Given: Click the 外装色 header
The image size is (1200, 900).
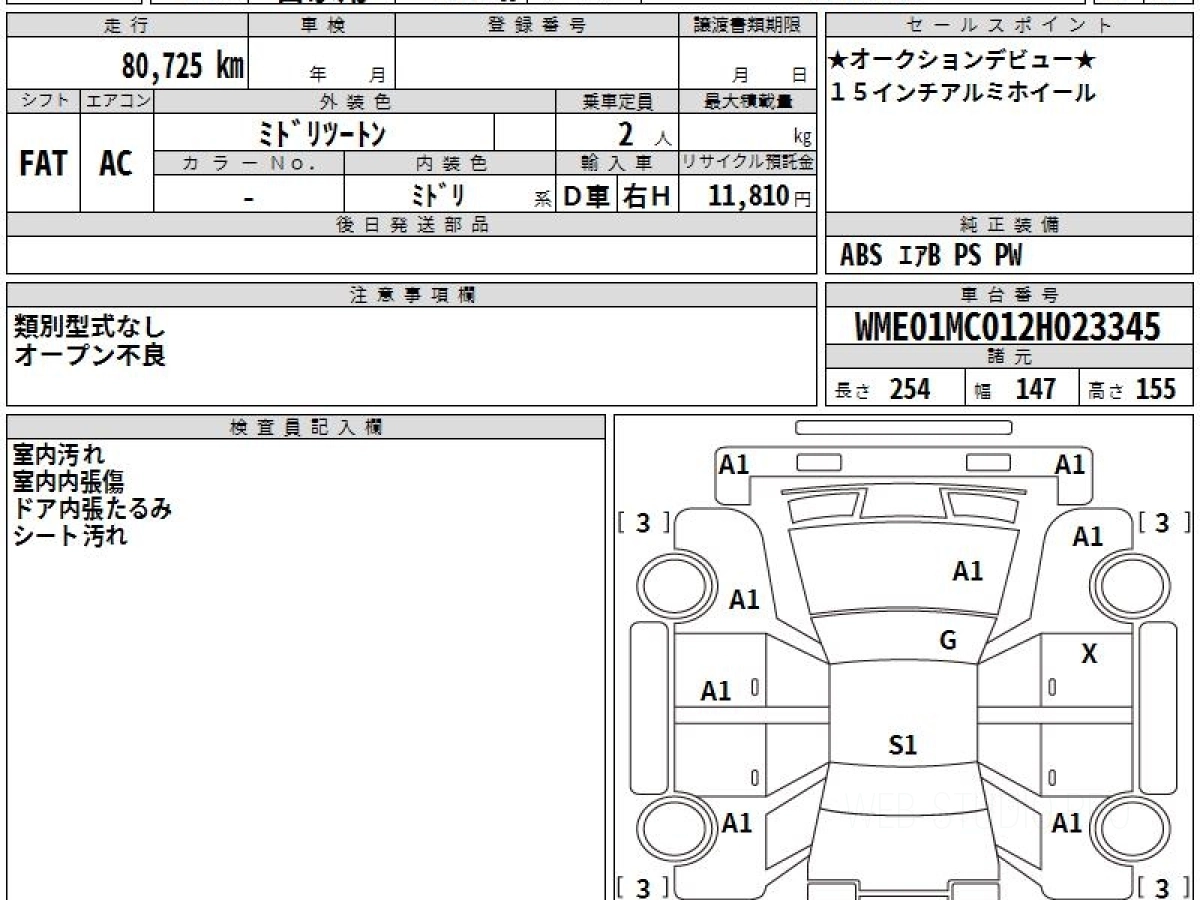Looking at the screenshot, I should 355,101.
